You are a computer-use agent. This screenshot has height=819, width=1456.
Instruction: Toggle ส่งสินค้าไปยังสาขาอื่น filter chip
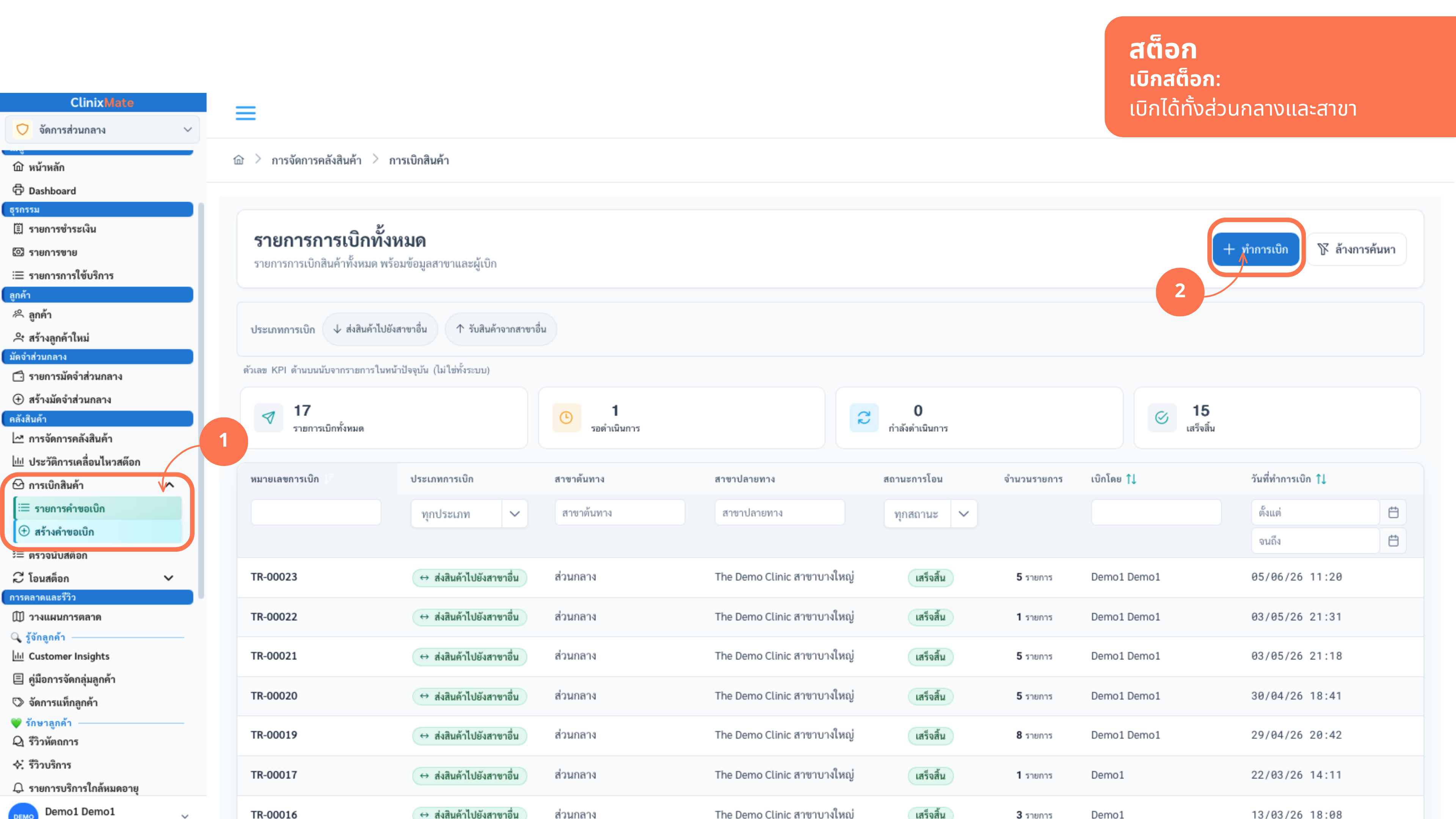[380, 329]
